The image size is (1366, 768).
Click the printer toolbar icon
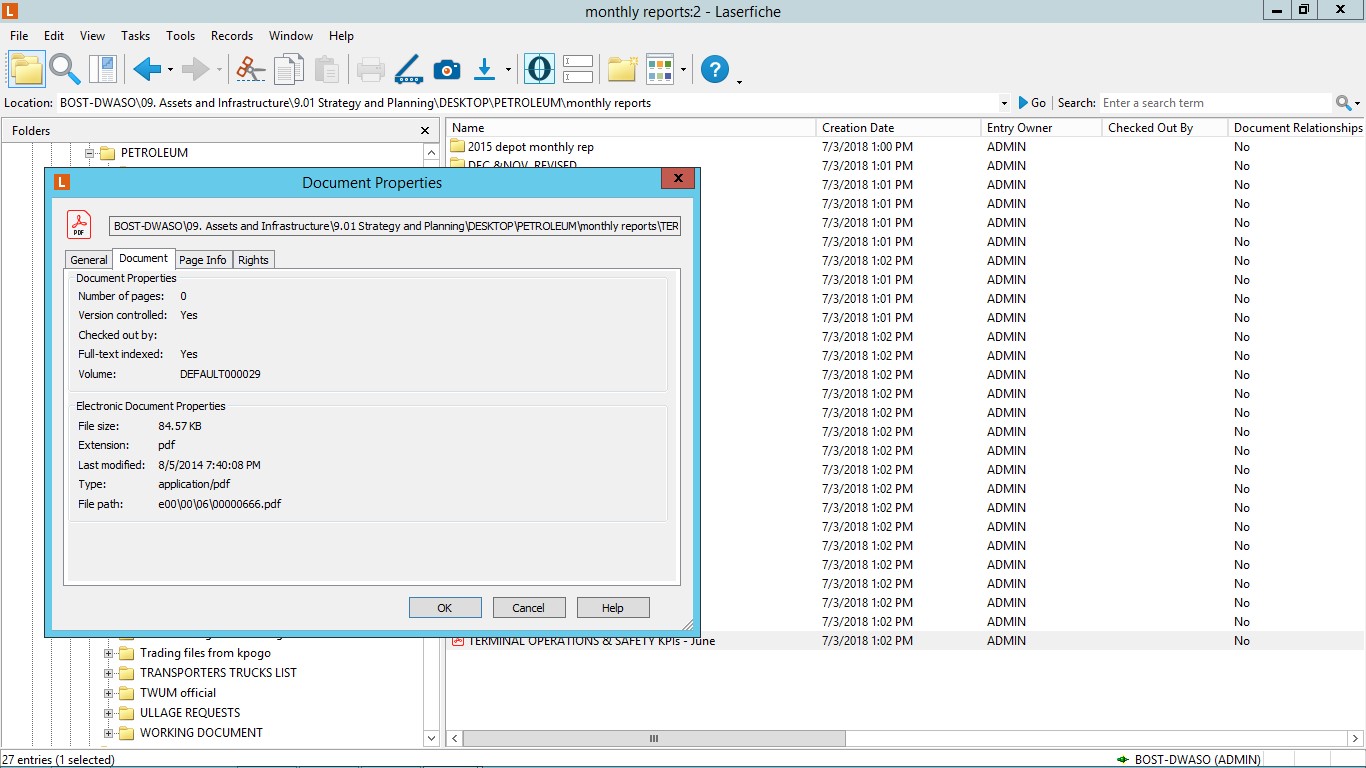pyautogui.click(x=371, y=69)
